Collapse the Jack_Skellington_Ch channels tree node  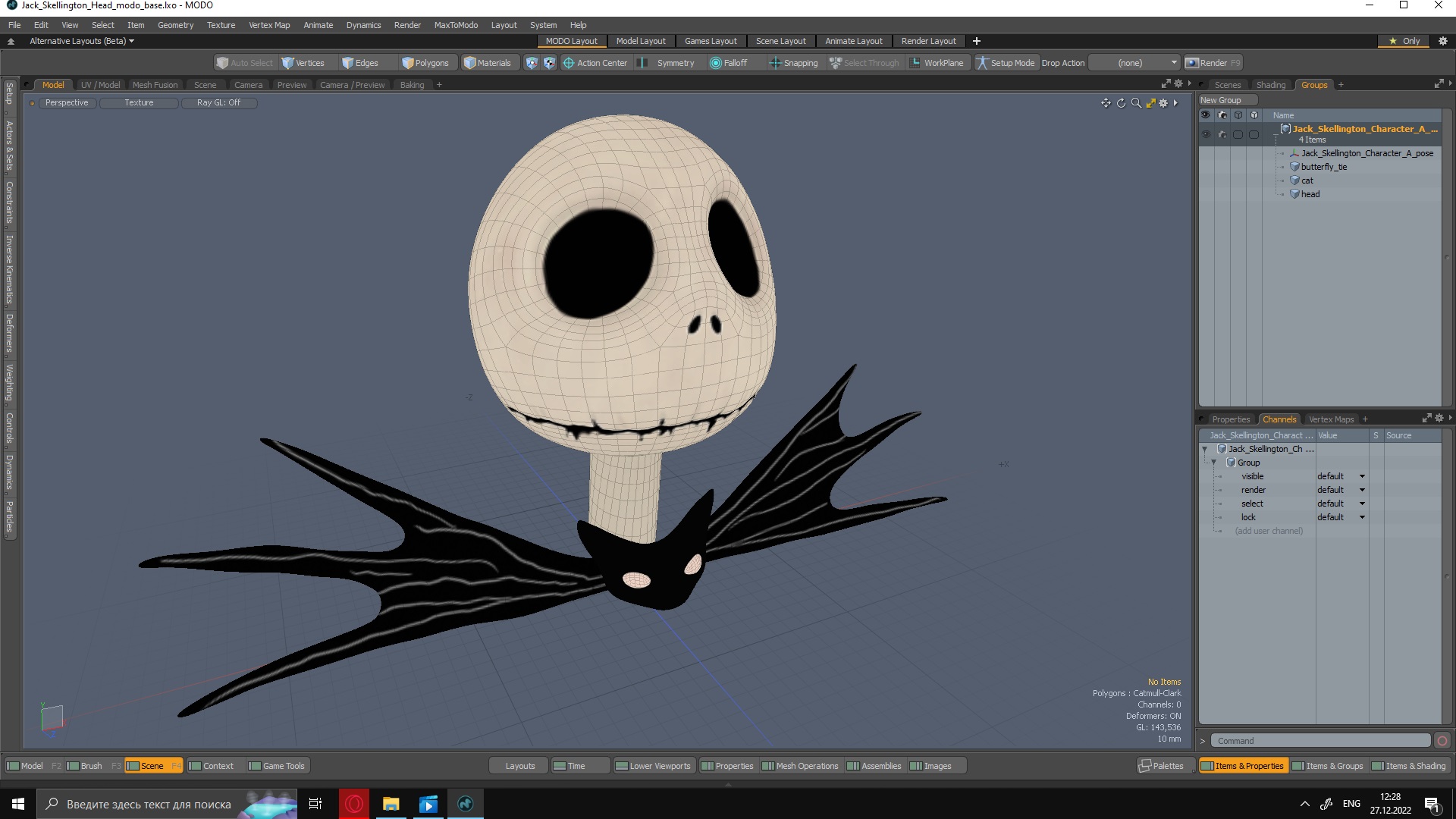(x=1205, y=449)
